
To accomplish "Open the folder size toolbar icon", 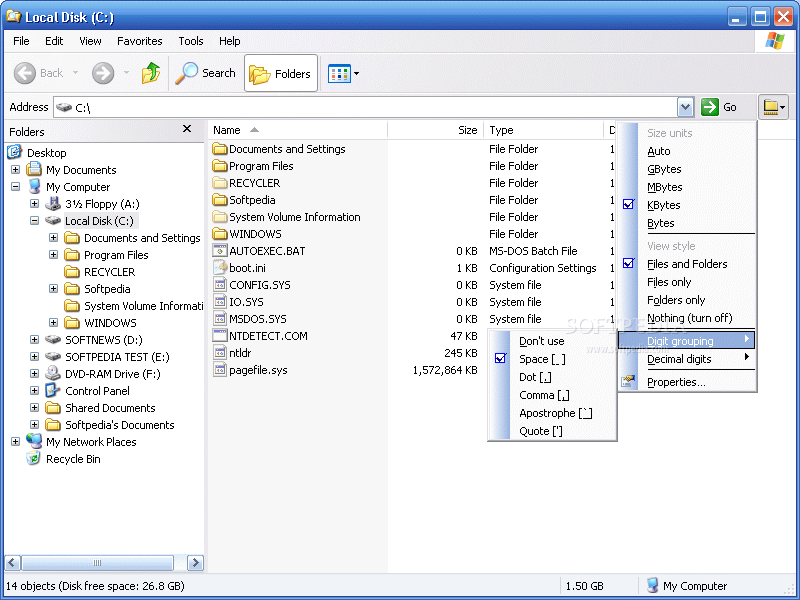I will pyautogui.click(x=773, y=107).
